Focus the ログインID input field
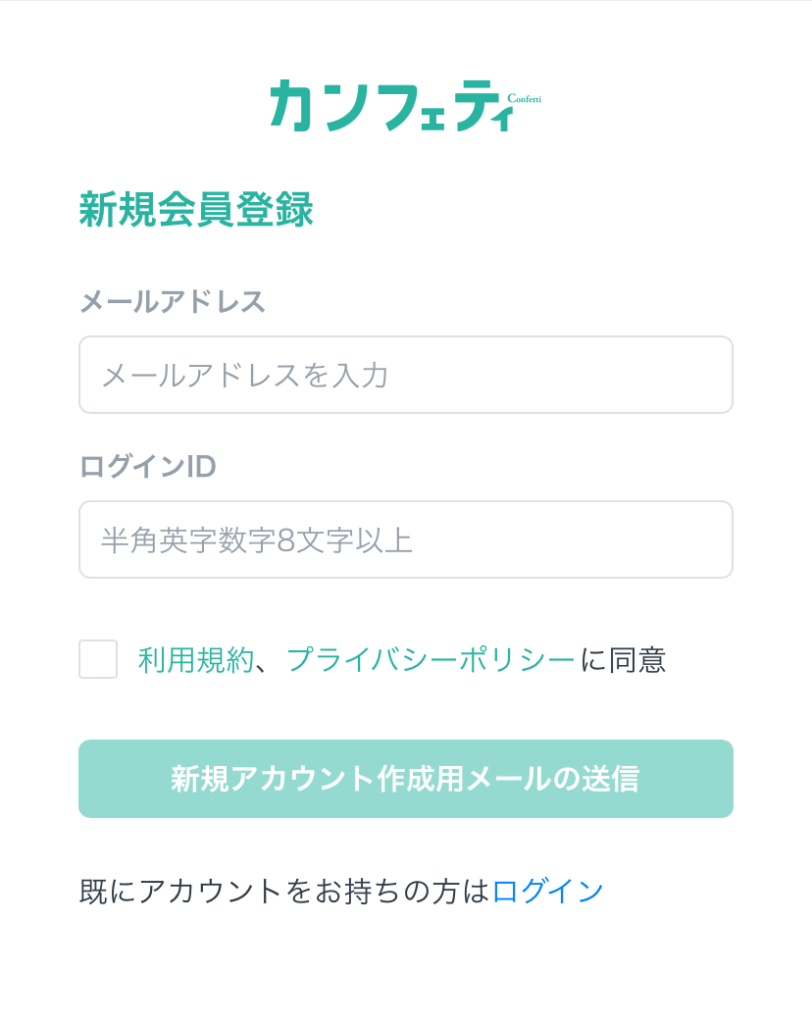This screenshot has width=812, height=1024. pyautogui.click(x=405, y=540)
